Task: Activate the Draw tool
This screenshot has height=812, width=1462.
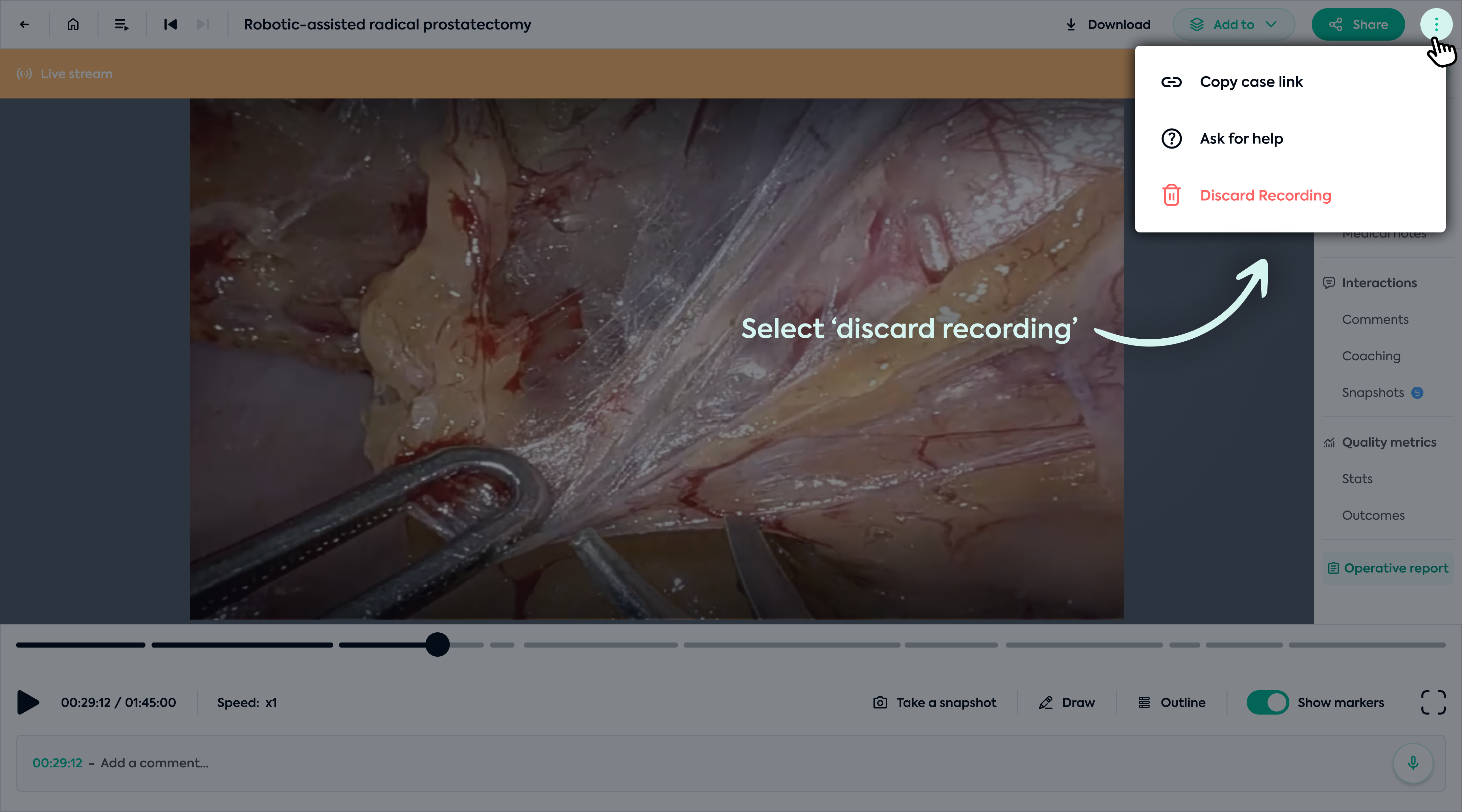Action: click(1066, 702)
